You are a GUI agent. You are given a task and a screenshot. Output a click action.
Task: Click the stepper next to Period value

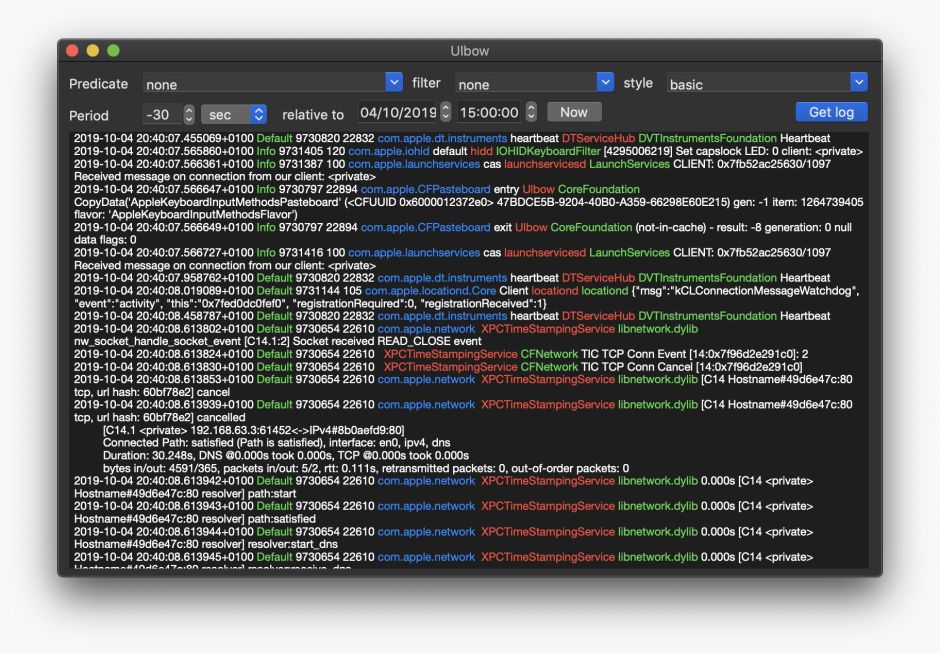click(189, 114)
